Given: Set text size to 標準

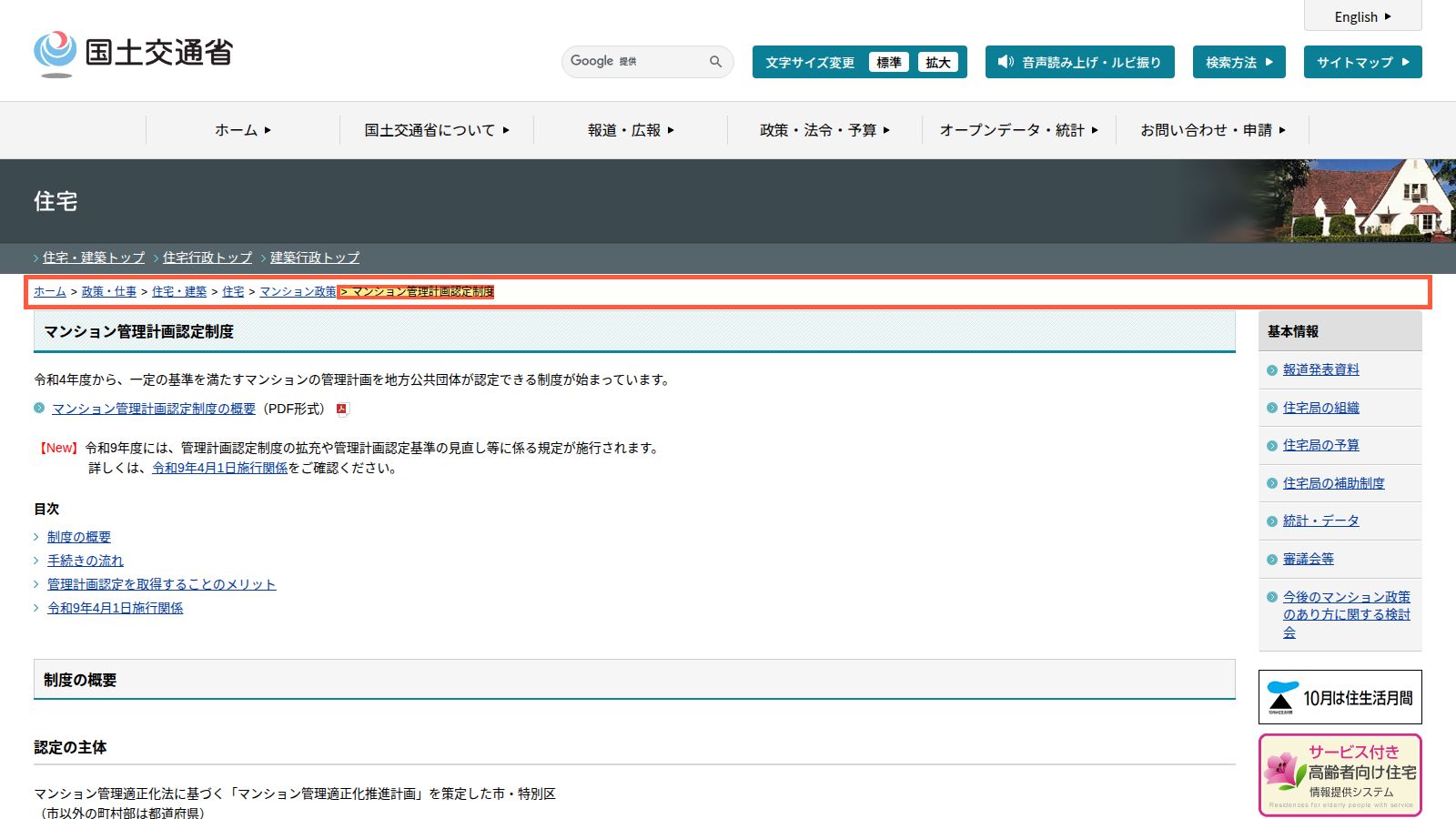Looking at the screenshot, I should tap(888, 62).
